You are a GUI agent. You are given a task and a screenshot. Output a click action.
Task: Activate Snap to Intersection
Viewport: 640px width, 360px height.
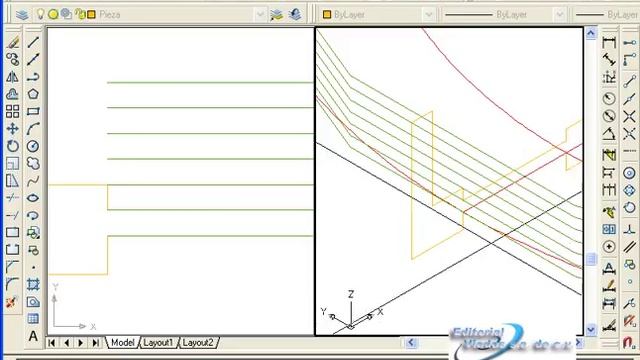click(629, 116)
